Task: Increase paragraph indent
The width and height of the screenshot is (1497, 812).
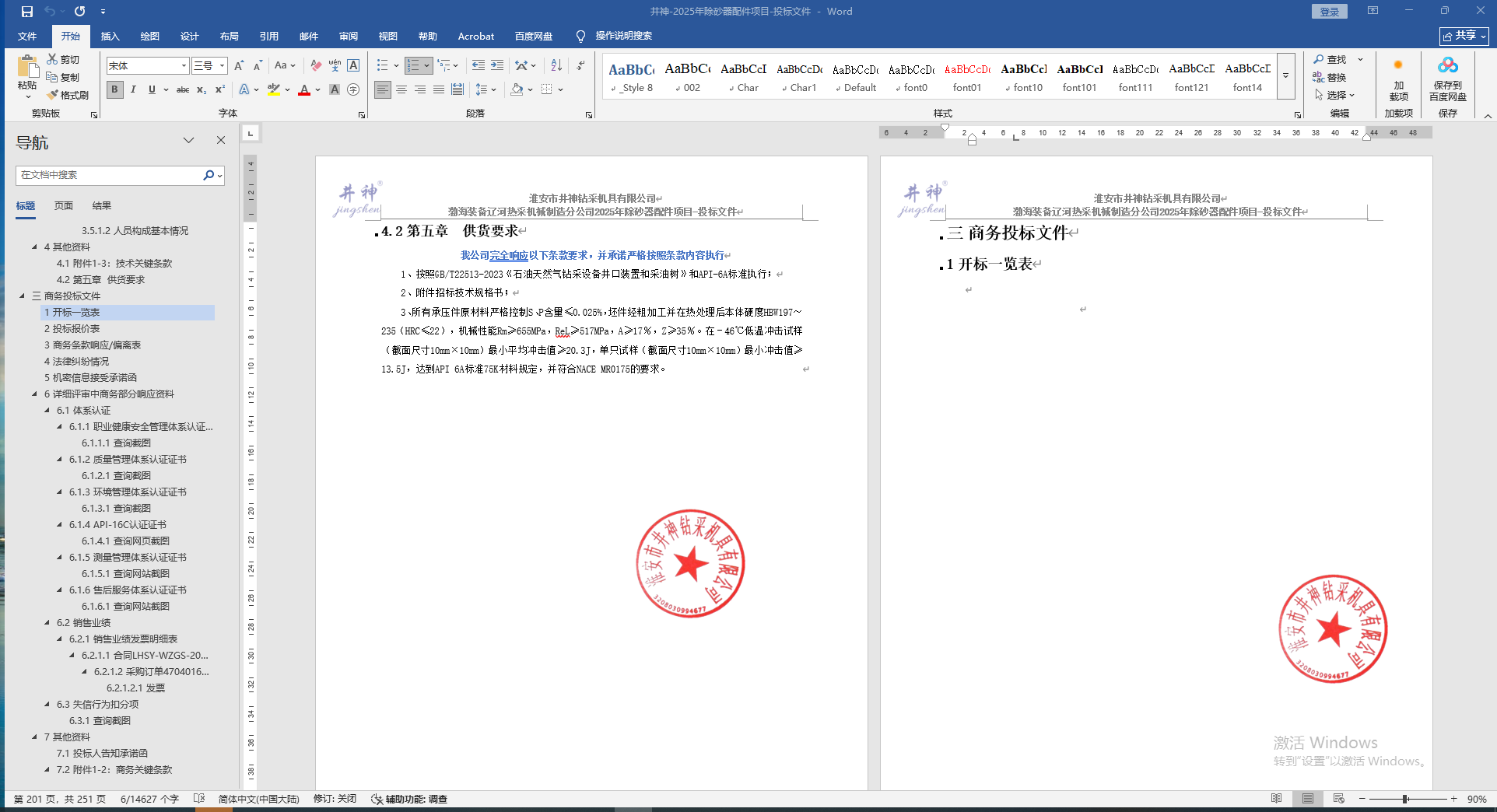Action: [x=497, y=65]
